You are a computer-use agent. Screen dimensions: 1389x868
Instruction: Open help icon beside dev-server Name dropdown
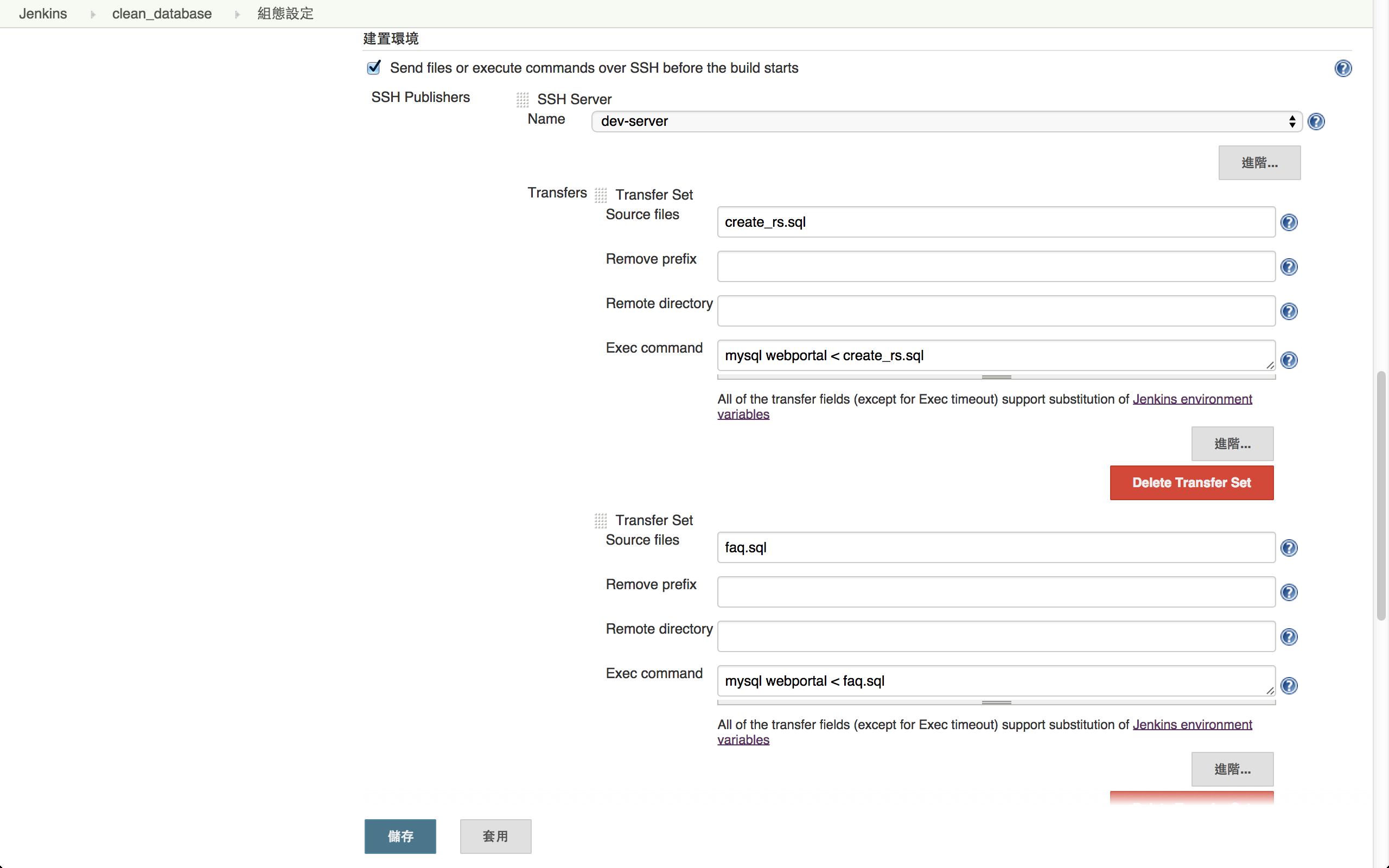pyautogui.click(x=1316, y=122)
